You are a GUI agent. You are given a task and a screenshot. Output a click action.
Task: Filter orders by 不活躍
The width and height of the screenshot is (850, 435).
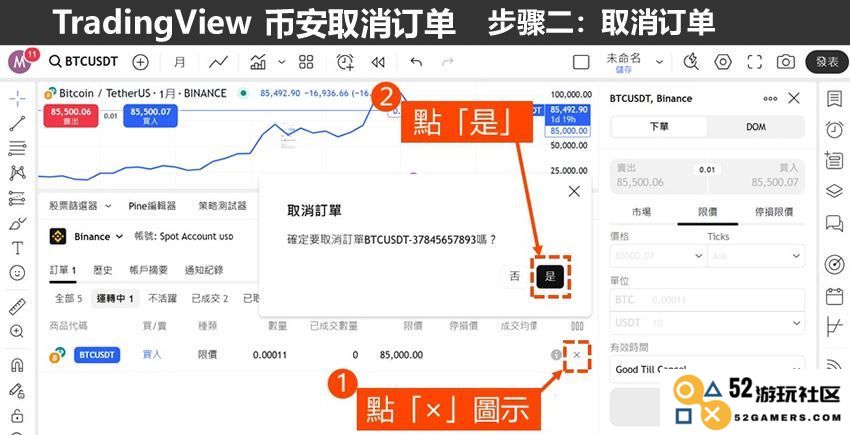tap(163, 298)
